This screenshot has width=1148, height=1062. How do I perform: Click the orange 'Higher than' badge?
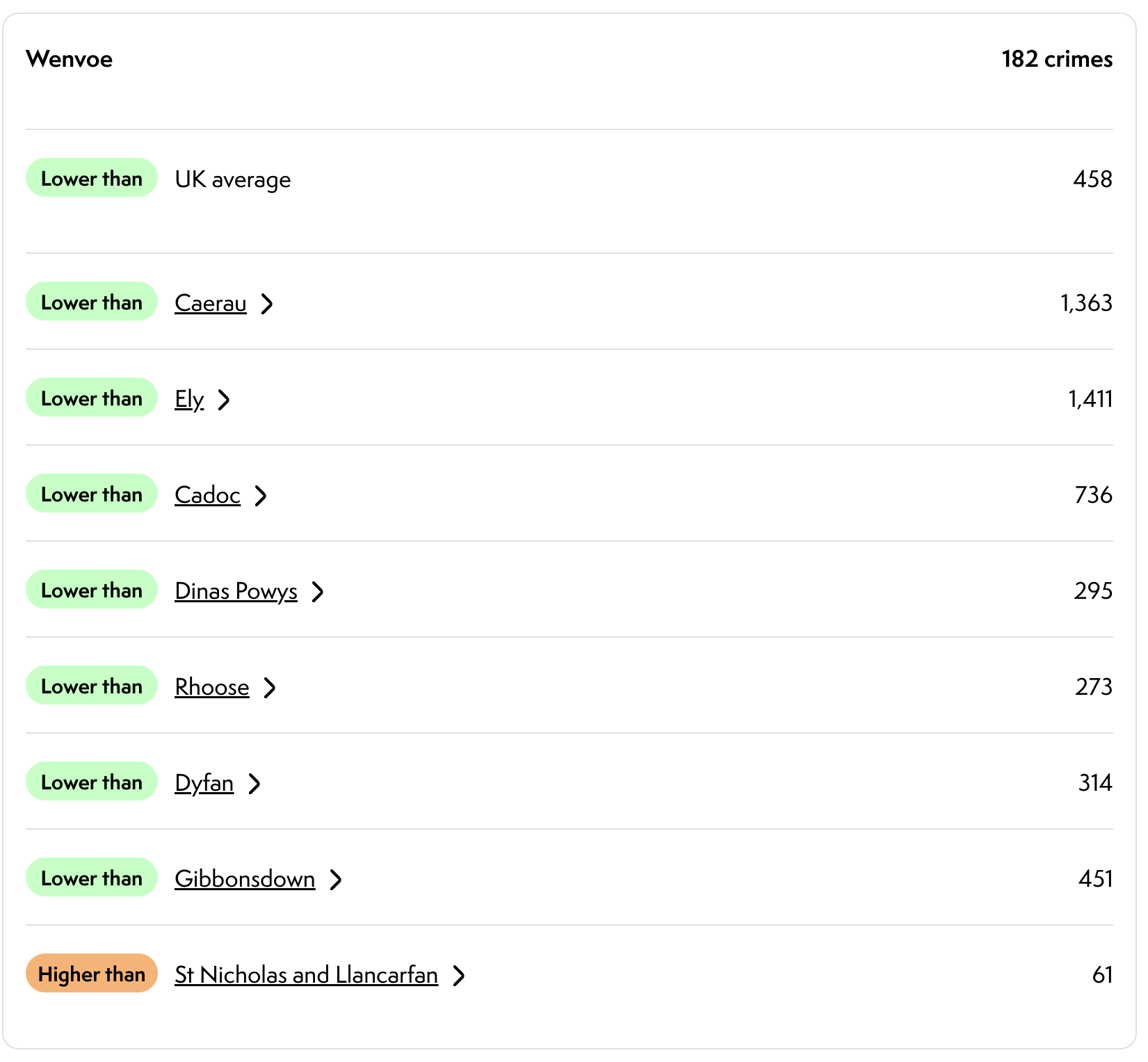pos(92,974)
